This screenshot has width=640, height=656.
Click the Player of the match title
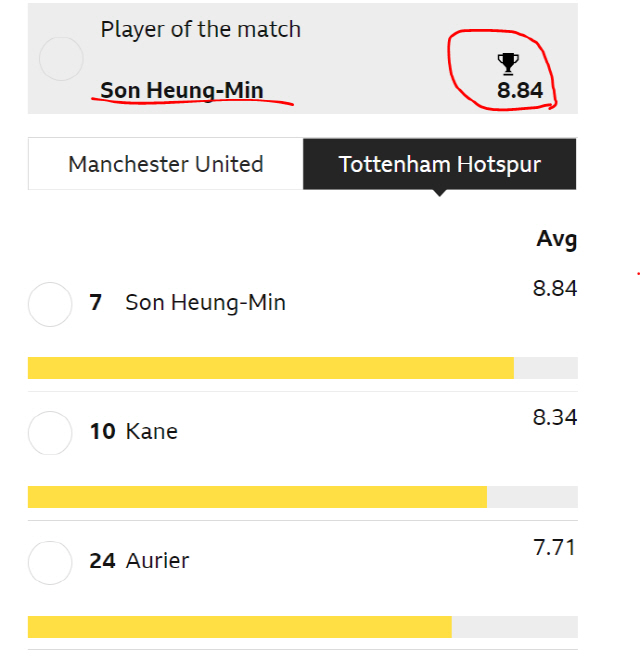[200, 30]
